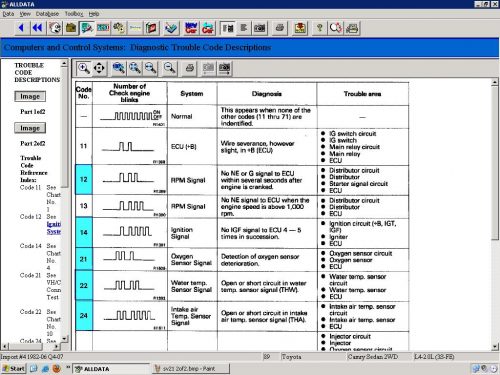
Task: Follow the Ignition System link for Code 12
Action: pos(54,228)
